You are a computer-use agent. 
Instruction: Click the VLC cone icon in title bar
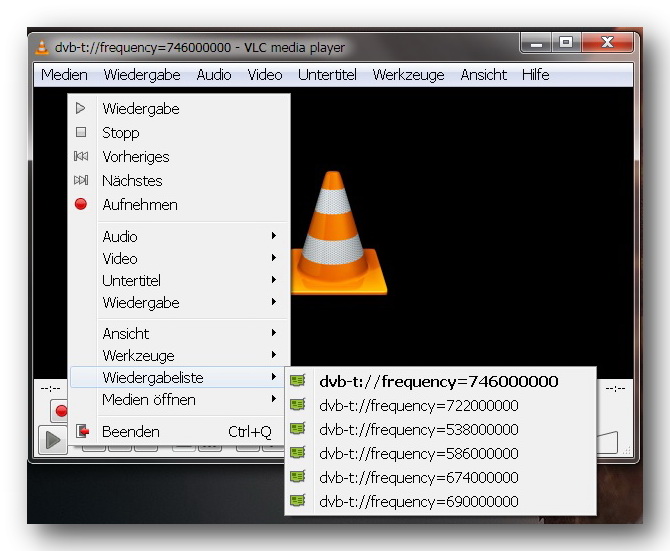tap(41, 47)
